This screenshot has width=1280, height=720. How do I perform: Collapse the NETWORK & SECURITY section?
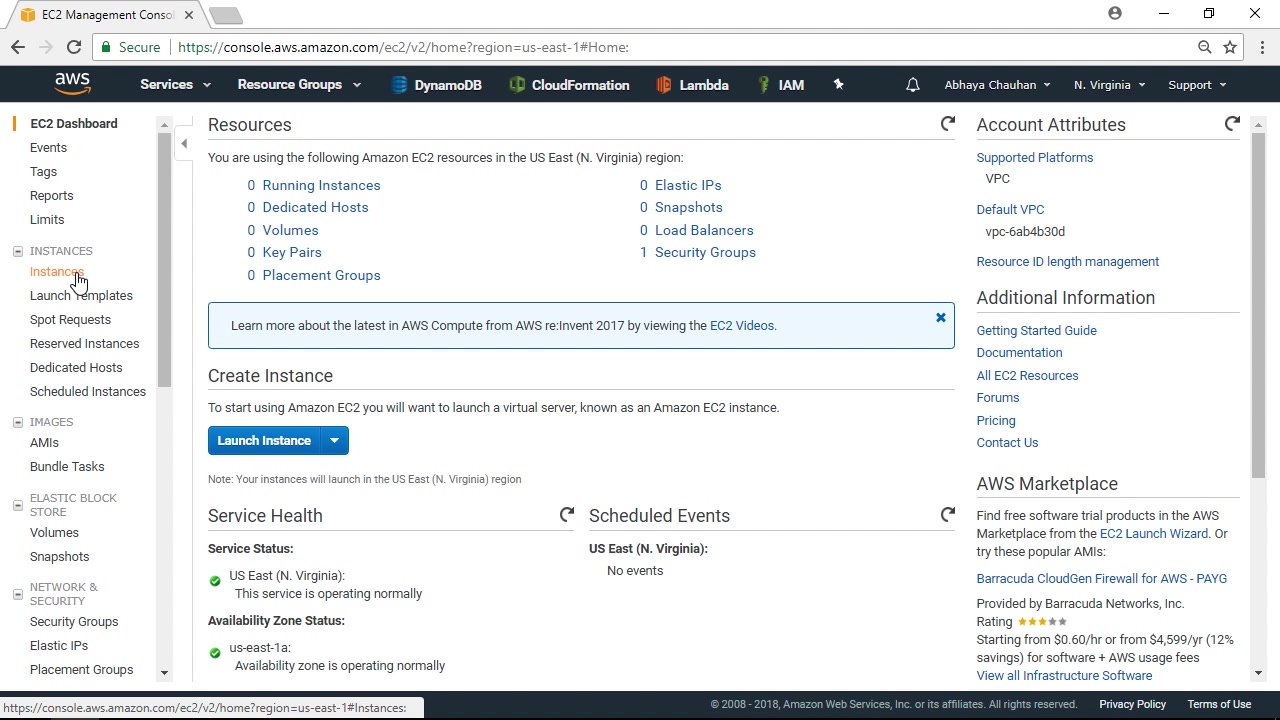coord(17,594)
